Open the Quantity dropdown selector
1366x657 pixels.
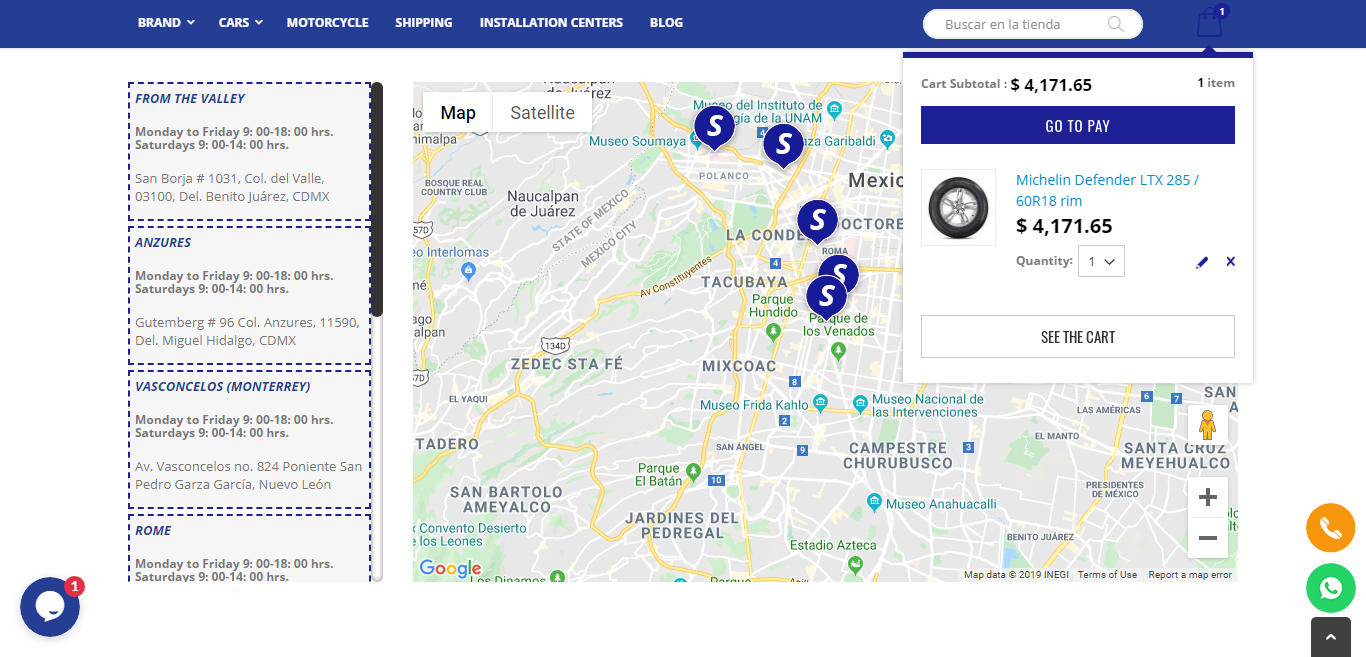pyautogui.click(x=1102, y=261)
